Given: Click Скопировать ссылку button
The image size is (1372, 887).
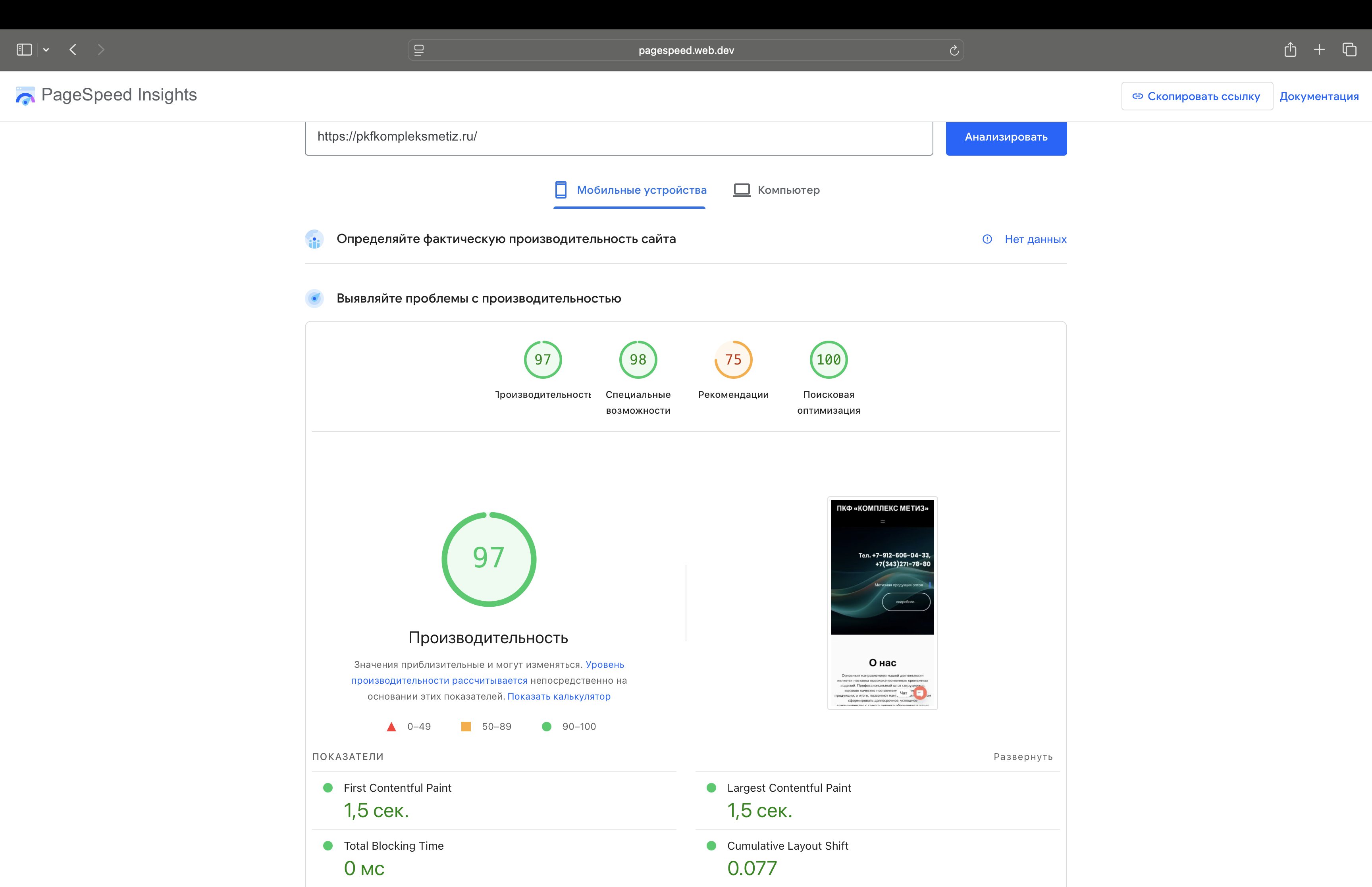Looking at the screenshot, I should [x=1197, y=96].
